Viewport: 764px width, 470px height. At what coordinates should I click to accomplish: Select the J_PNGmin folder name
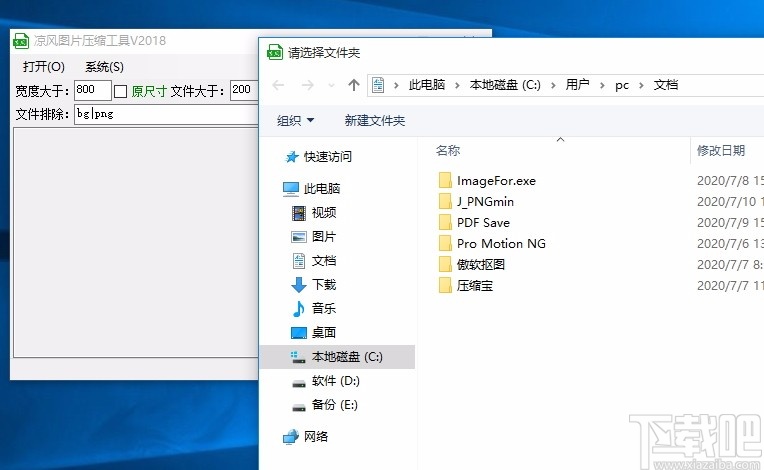tap(485, 202)
